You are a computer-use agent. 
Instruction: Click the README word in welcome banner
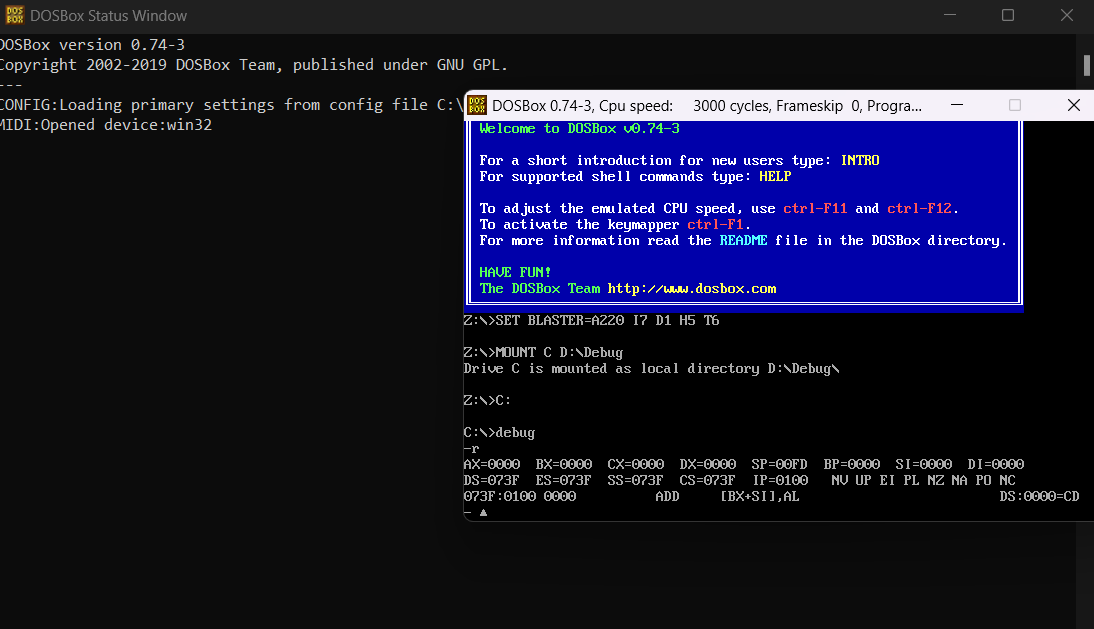tap(743, 240)
